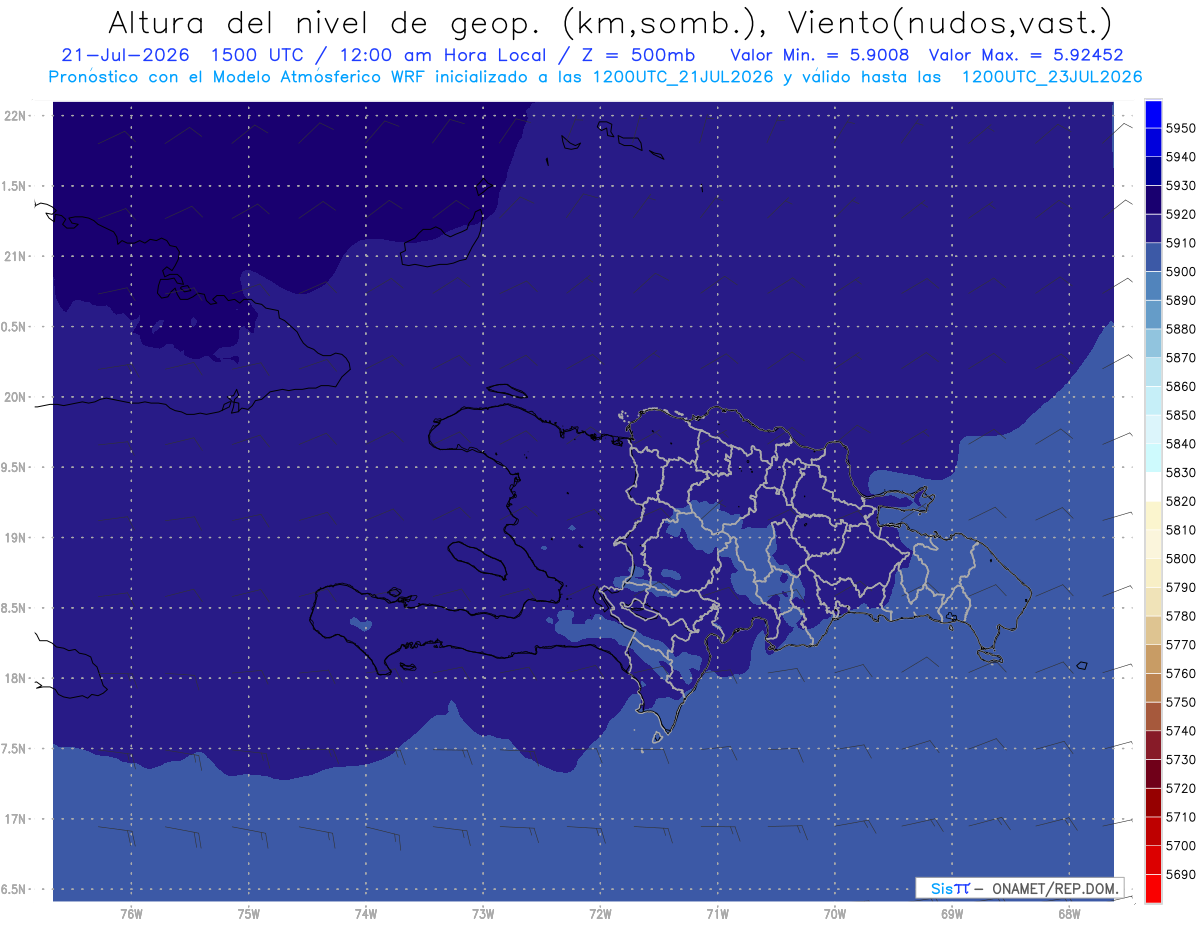The width and height of the screenshot is (1200, 927).
Task: Click the 5930 colorbar value
Action: click(1181, 186)
